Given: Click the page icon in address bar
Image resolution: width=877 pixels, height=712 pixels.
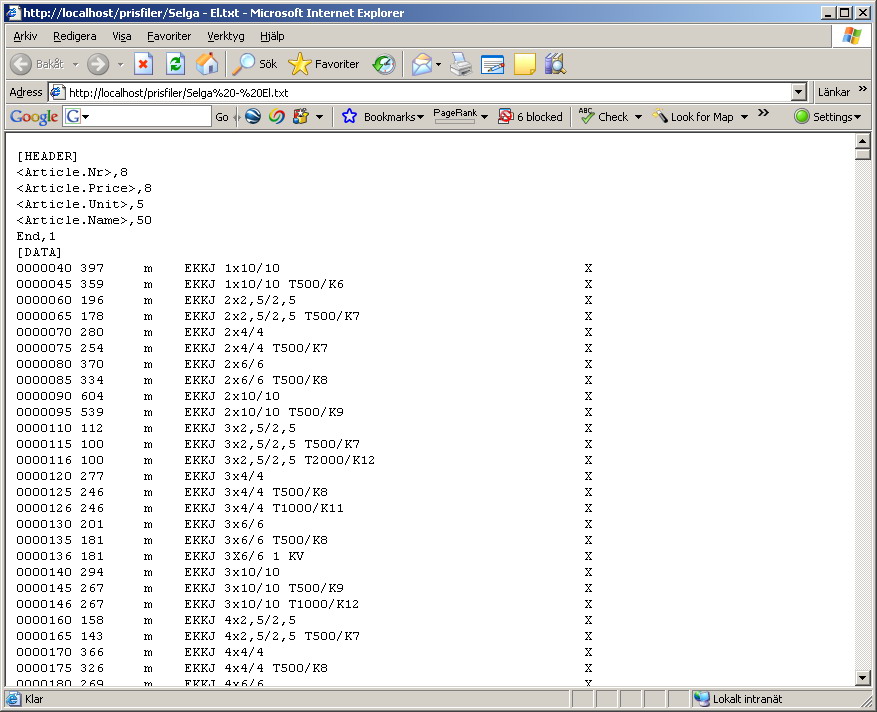Looking at the screenshot, I should tap(57, 92).
